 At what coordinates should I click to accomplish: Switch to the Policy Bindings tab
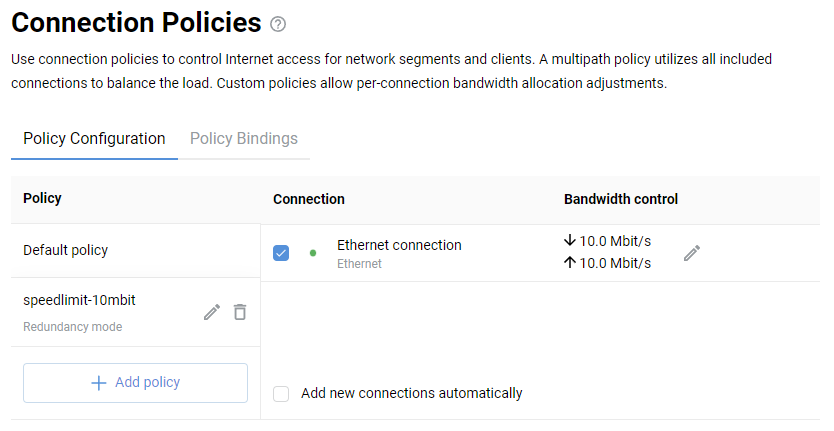[244, 139]
